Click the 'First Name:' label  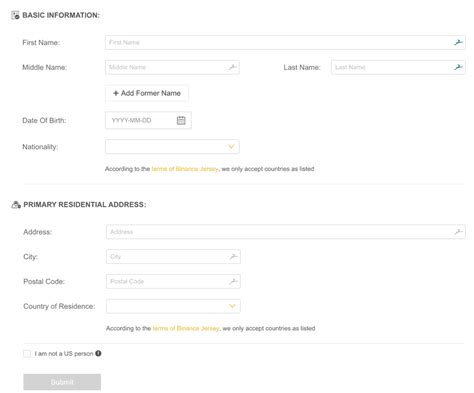[41, 42]
